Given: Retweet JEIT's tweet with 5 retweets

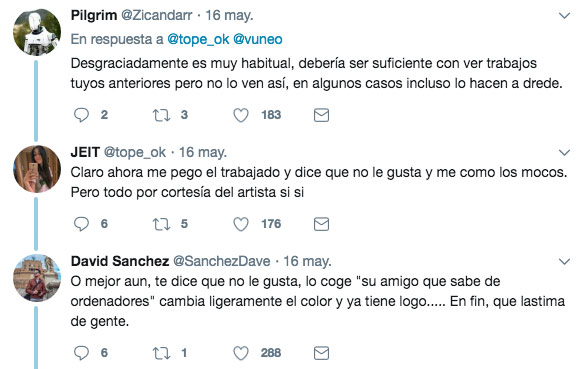Looking at the screenshot, I should pyautogui.click(x=161, y=224).
